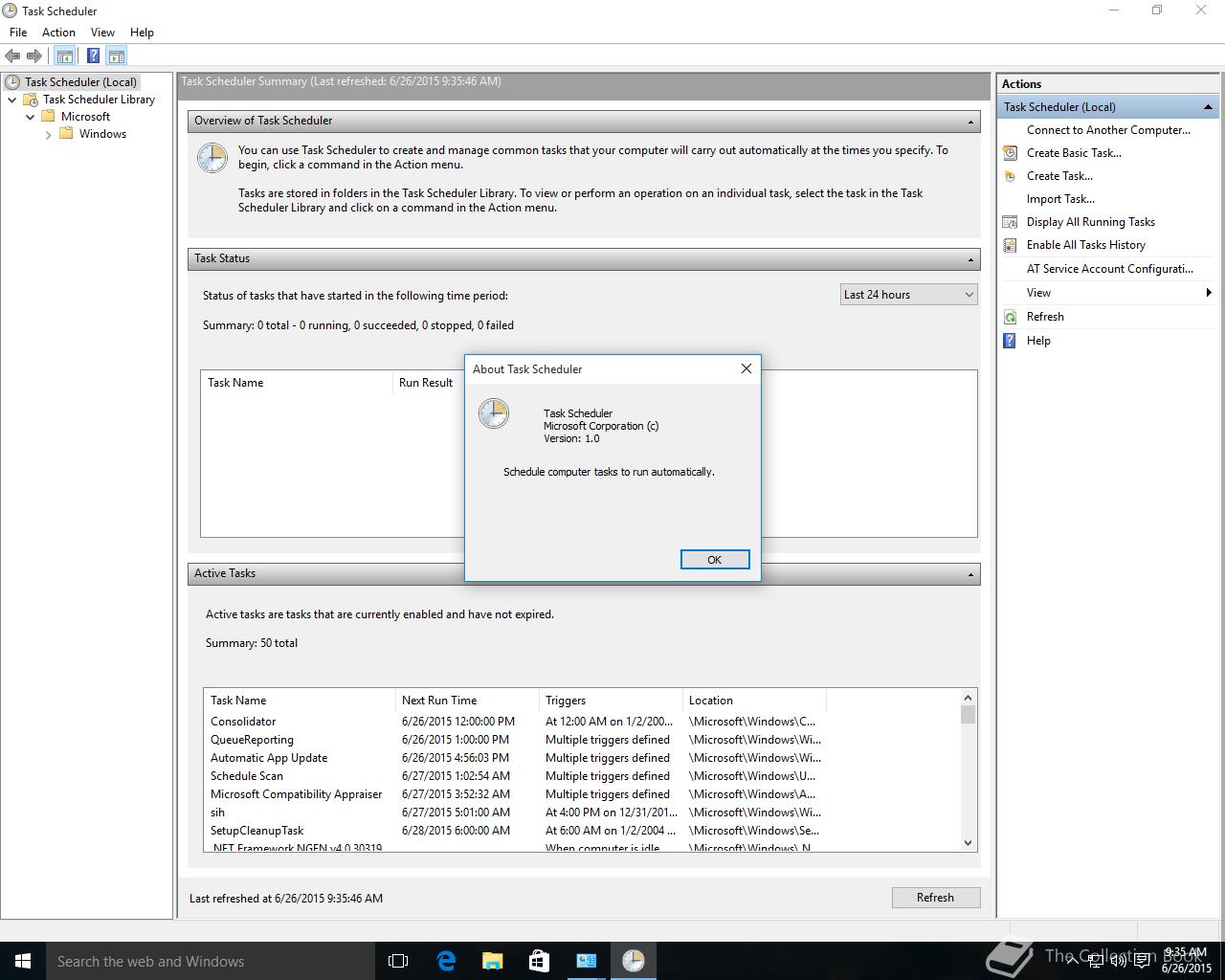Open the Action menu

[58, 33]
